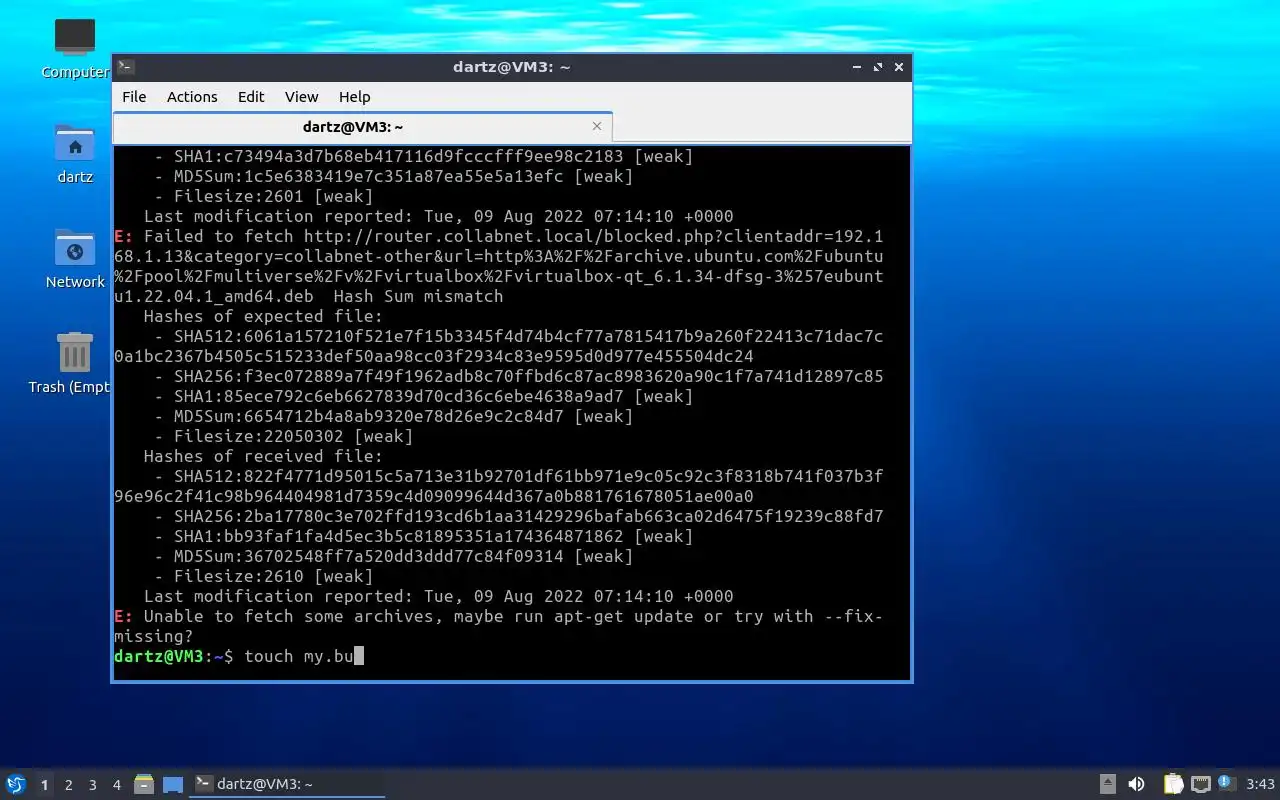Image resolution: width=1280 pixels, height=800 pixels.
Task: Click 'Hashes of expected file:' line
Action: point(263,316)
